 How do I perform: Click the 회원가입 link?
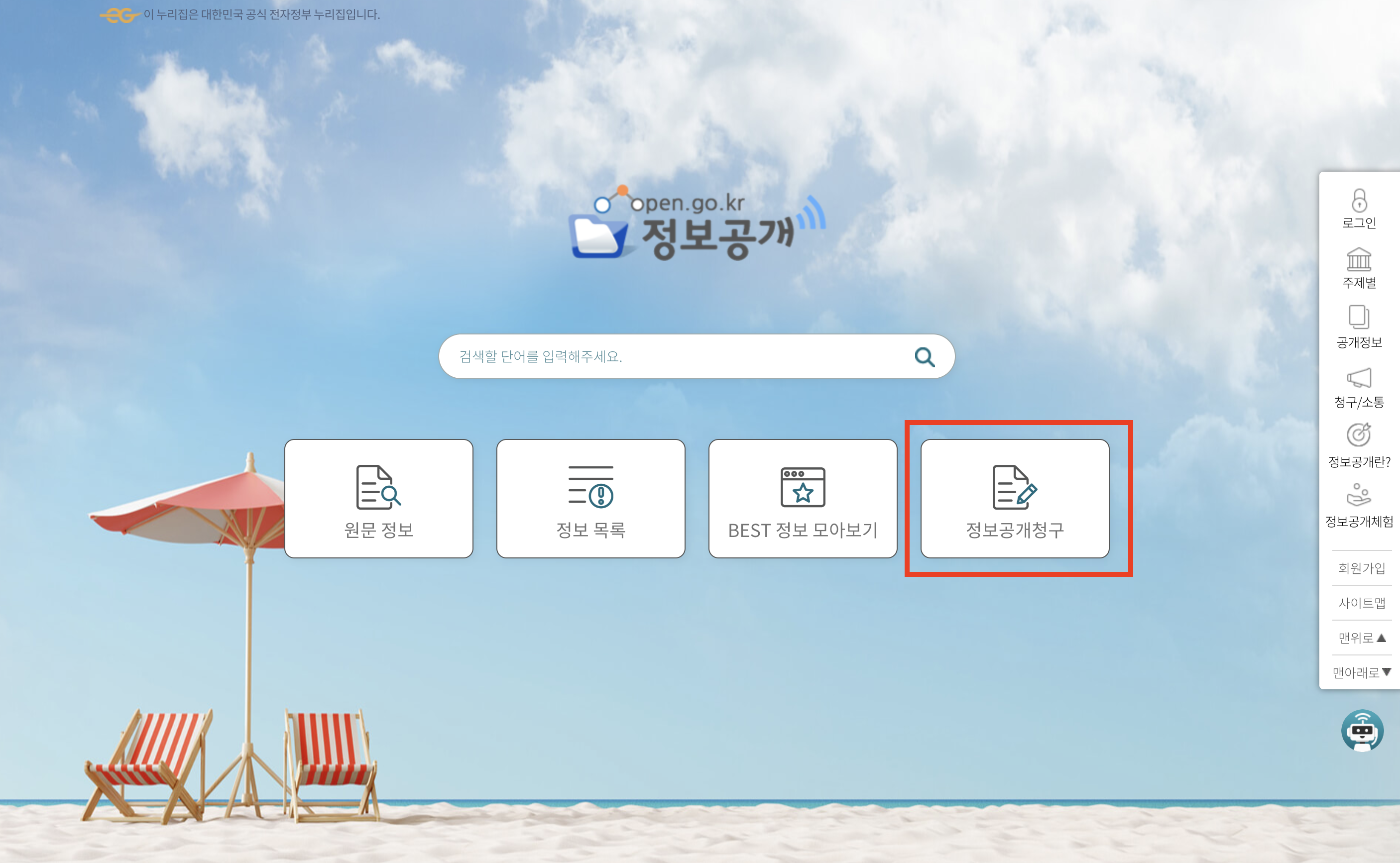[1362, 568]
